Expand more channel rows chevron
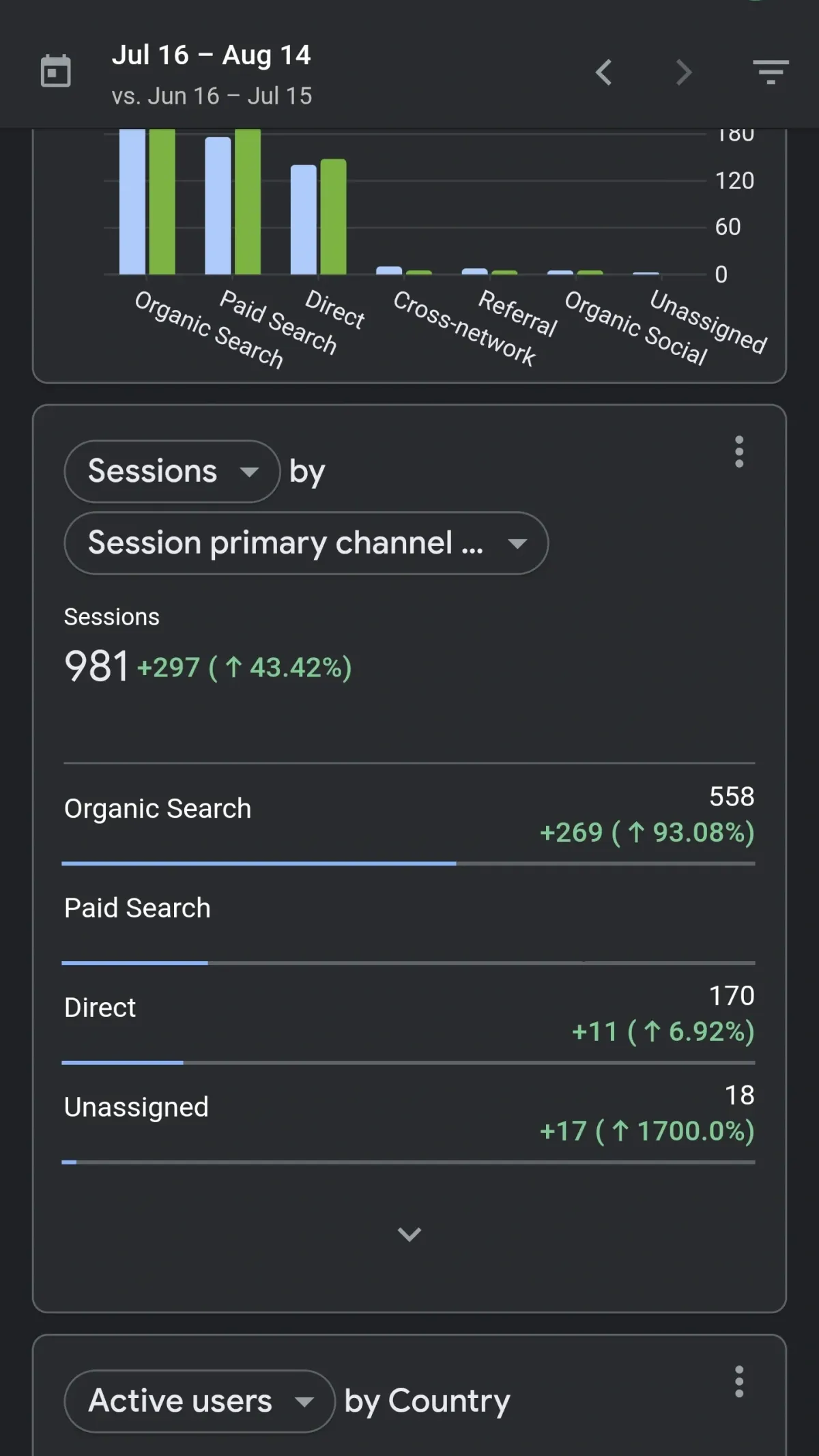Viewport: 819px width, 1456px height. click(409, 1234)
